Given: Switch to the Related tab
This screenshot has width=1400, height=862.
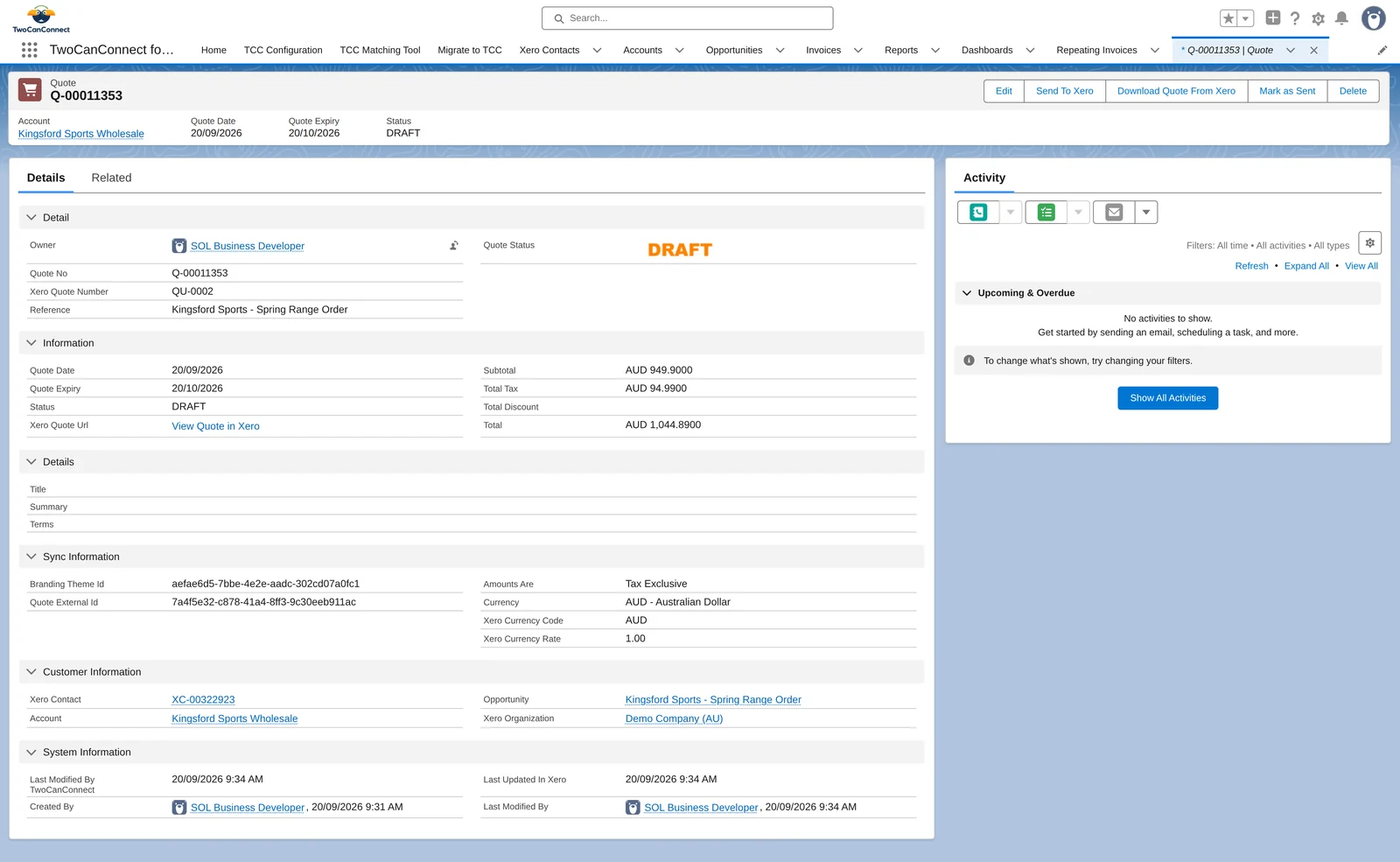Looking at the screenshot, I should click(x=111, y=178).
